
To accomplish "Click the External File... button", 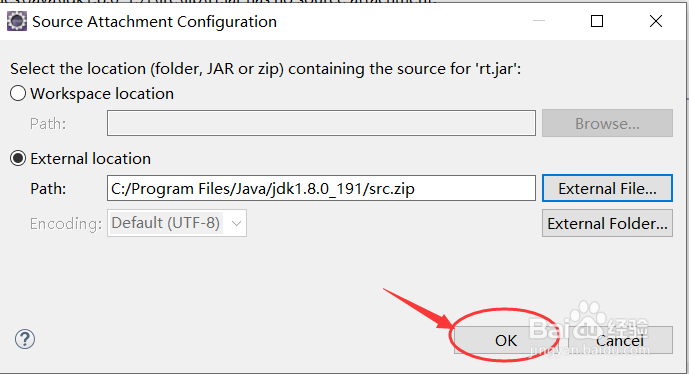I will [607, 188].
